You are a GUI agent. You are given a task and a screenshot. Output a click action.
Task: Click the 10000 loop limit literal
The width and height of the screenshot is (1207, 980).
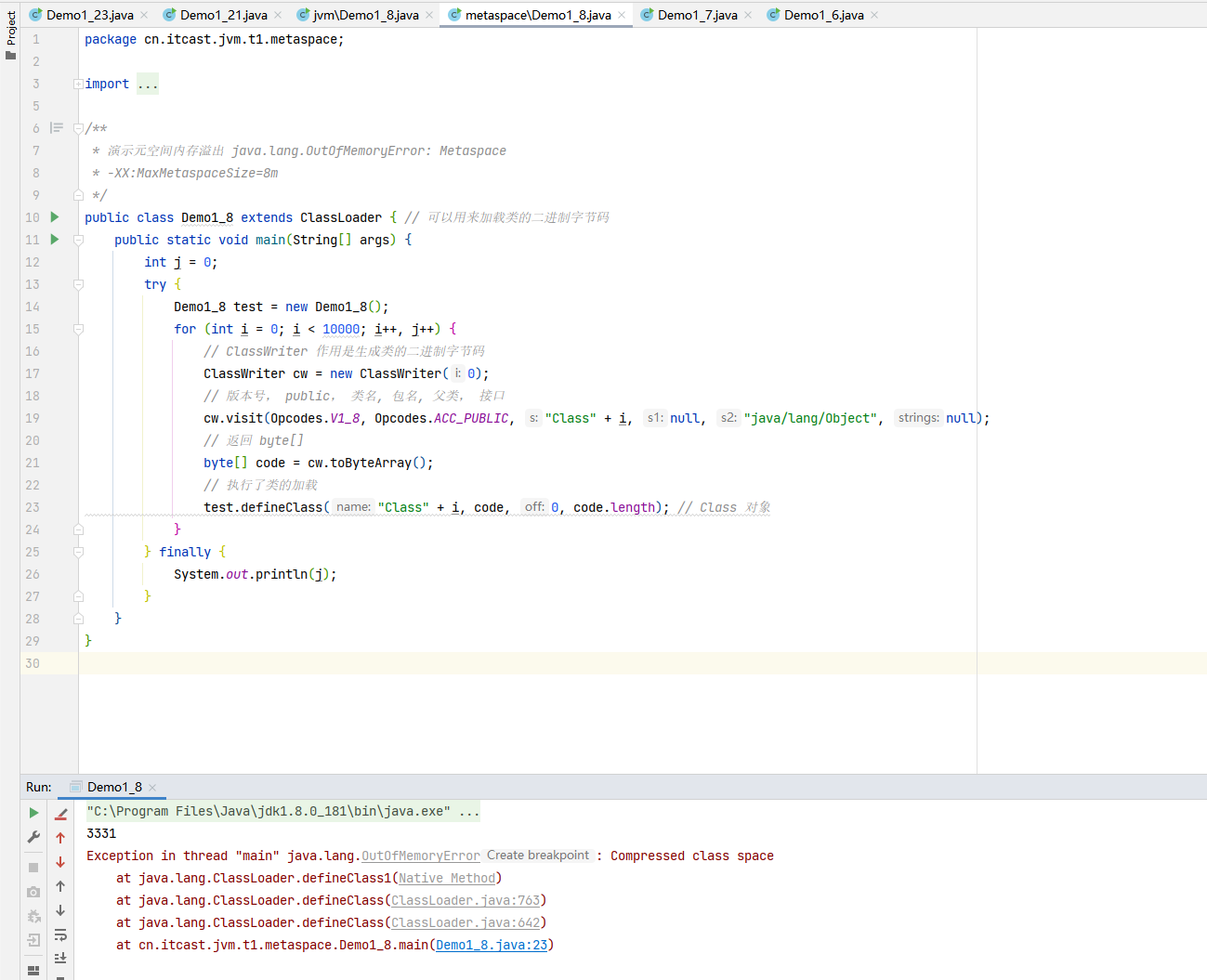pos(341,329)
